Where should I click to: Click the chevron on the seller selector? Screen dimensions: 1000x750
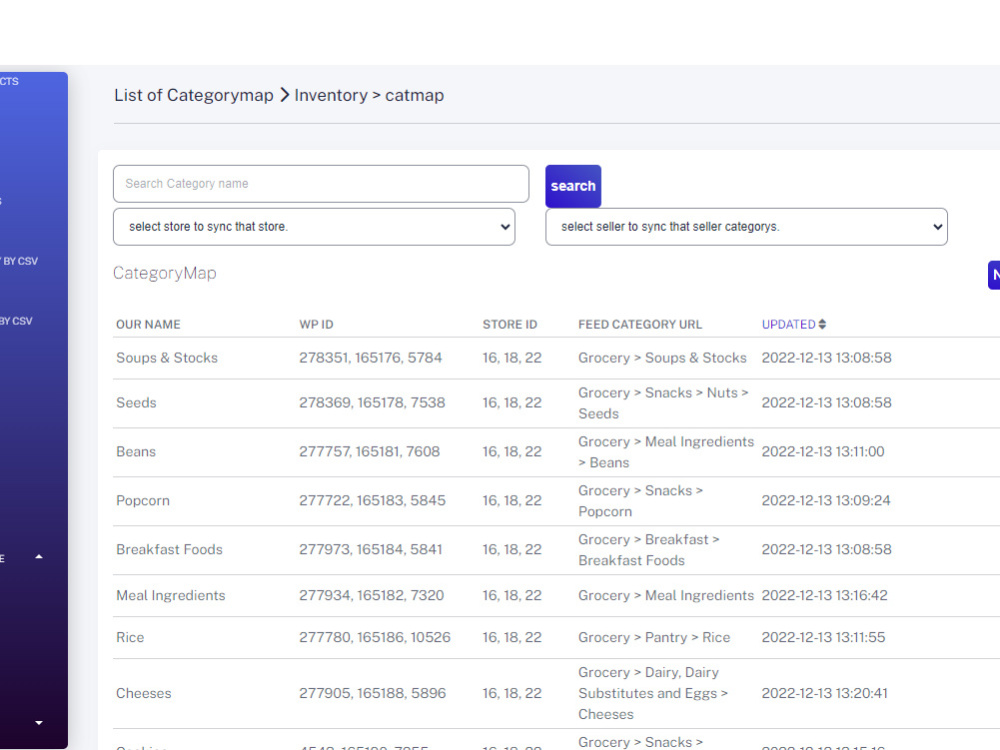pyautogui.click(x=936, y=227)
